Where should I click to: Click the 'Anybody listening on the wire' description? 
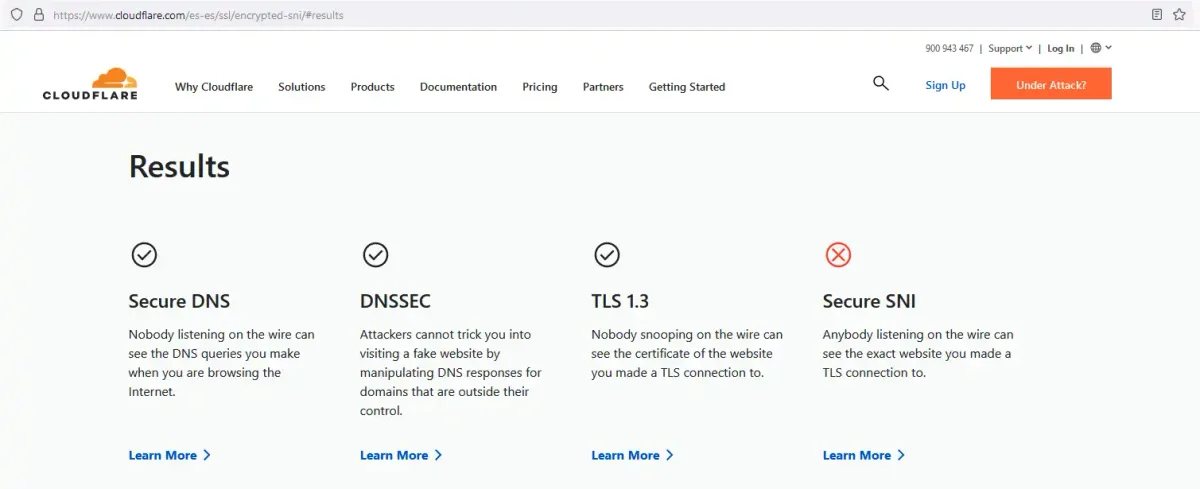(x=918, y=354)
